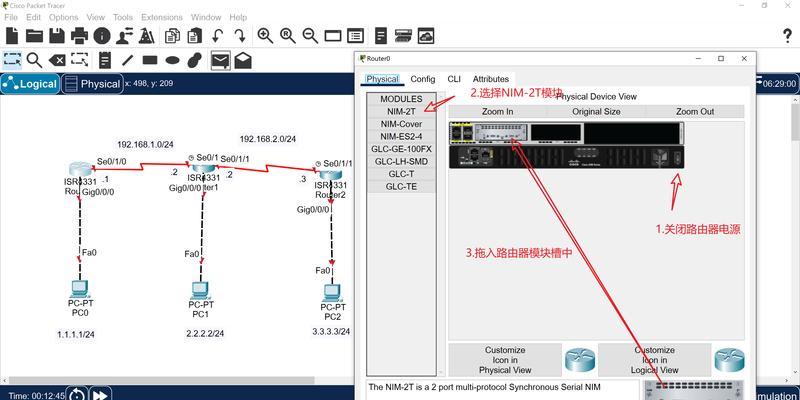Screen dimensions: 800x400
Task: Reset simulation time with circular arrow
Action: pos(77,394)
